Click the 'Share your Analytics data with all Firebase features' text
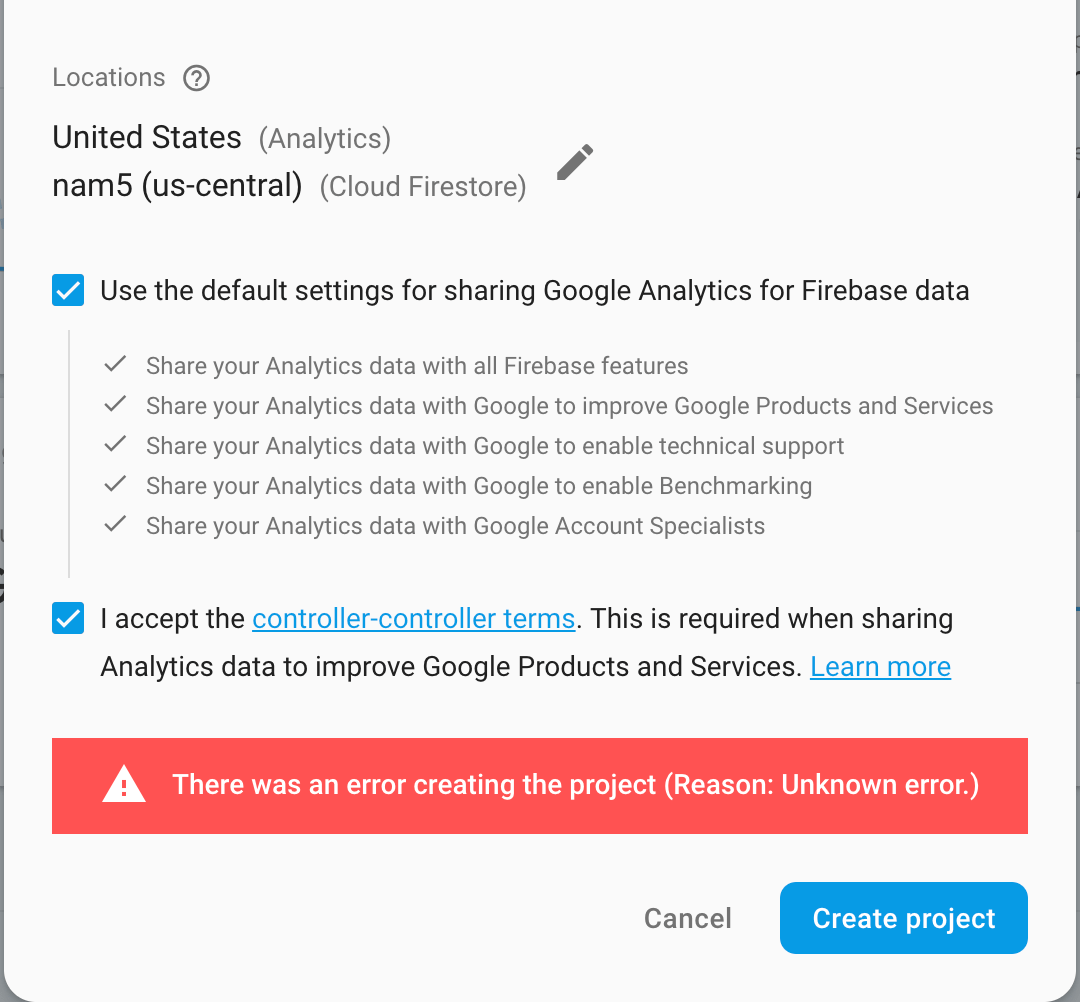1080x1002 pixels. click(417, 365)
